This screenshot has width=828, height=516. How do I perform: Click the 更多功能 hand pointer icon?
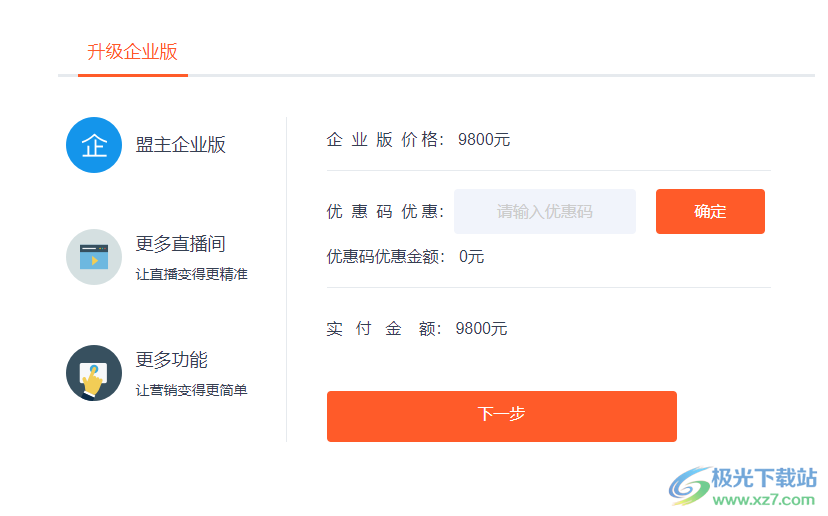coord(94,373)
